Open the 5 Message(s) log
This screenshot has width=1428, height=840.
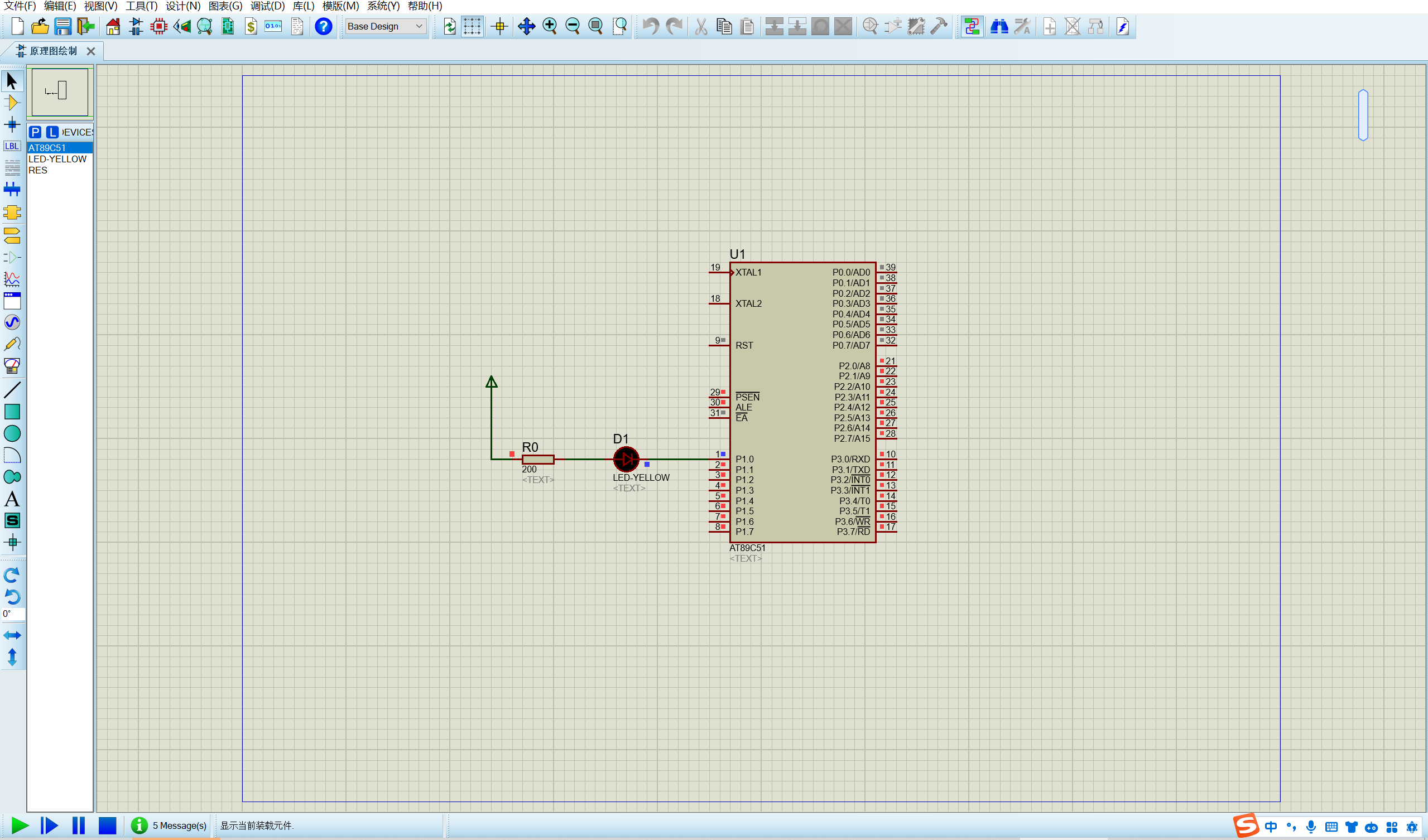pos(169,825)
